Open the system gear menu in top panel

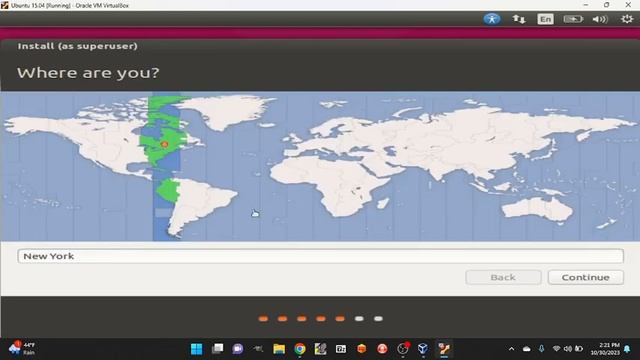point(627,19)
